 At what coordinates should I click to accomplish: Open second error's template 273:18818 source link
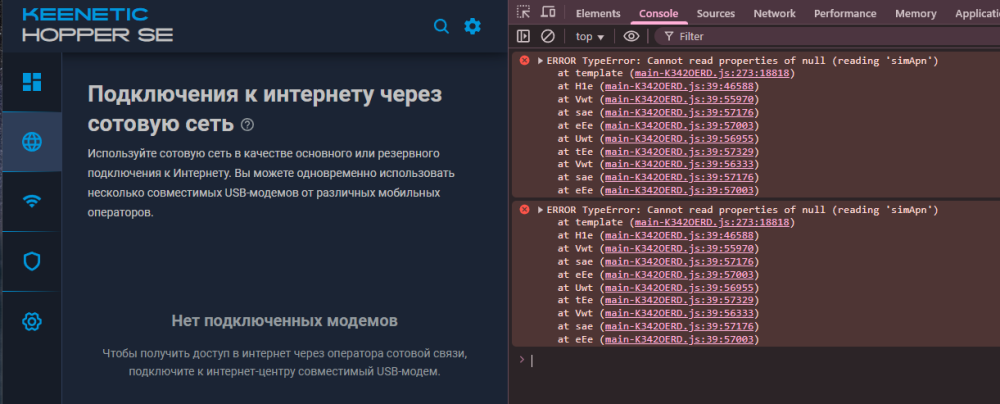712,223
